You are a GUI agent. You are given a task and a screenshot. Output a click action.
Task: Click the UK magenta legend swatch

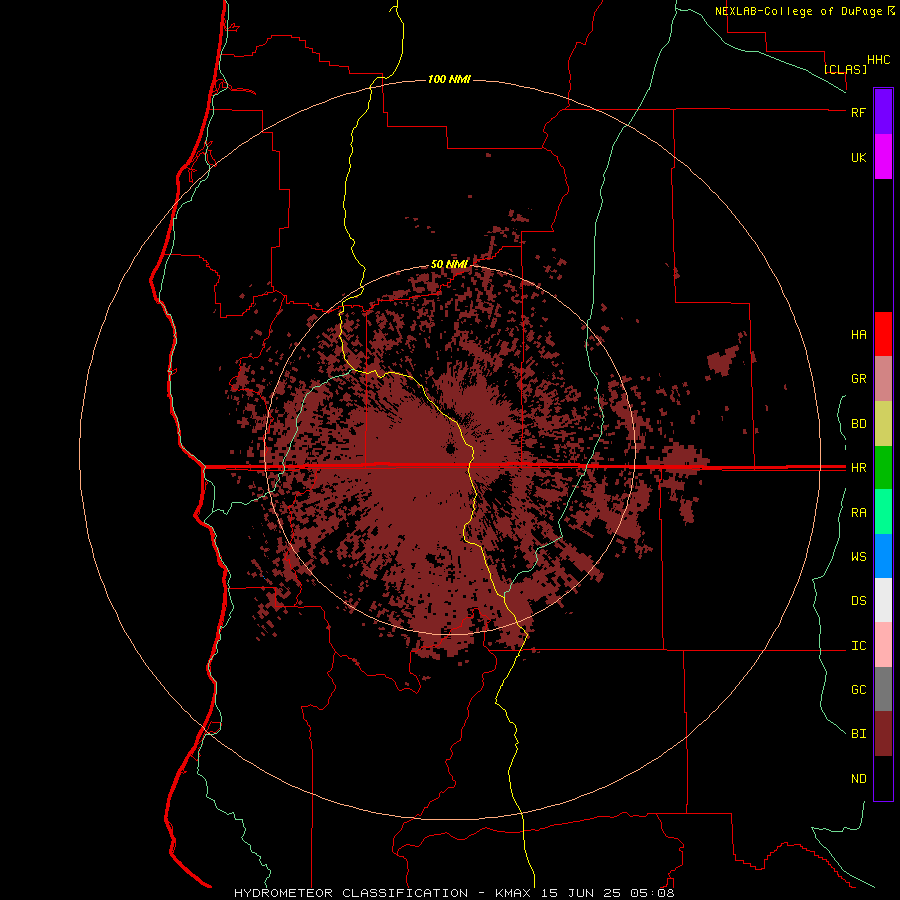click(x=883, y=157)
